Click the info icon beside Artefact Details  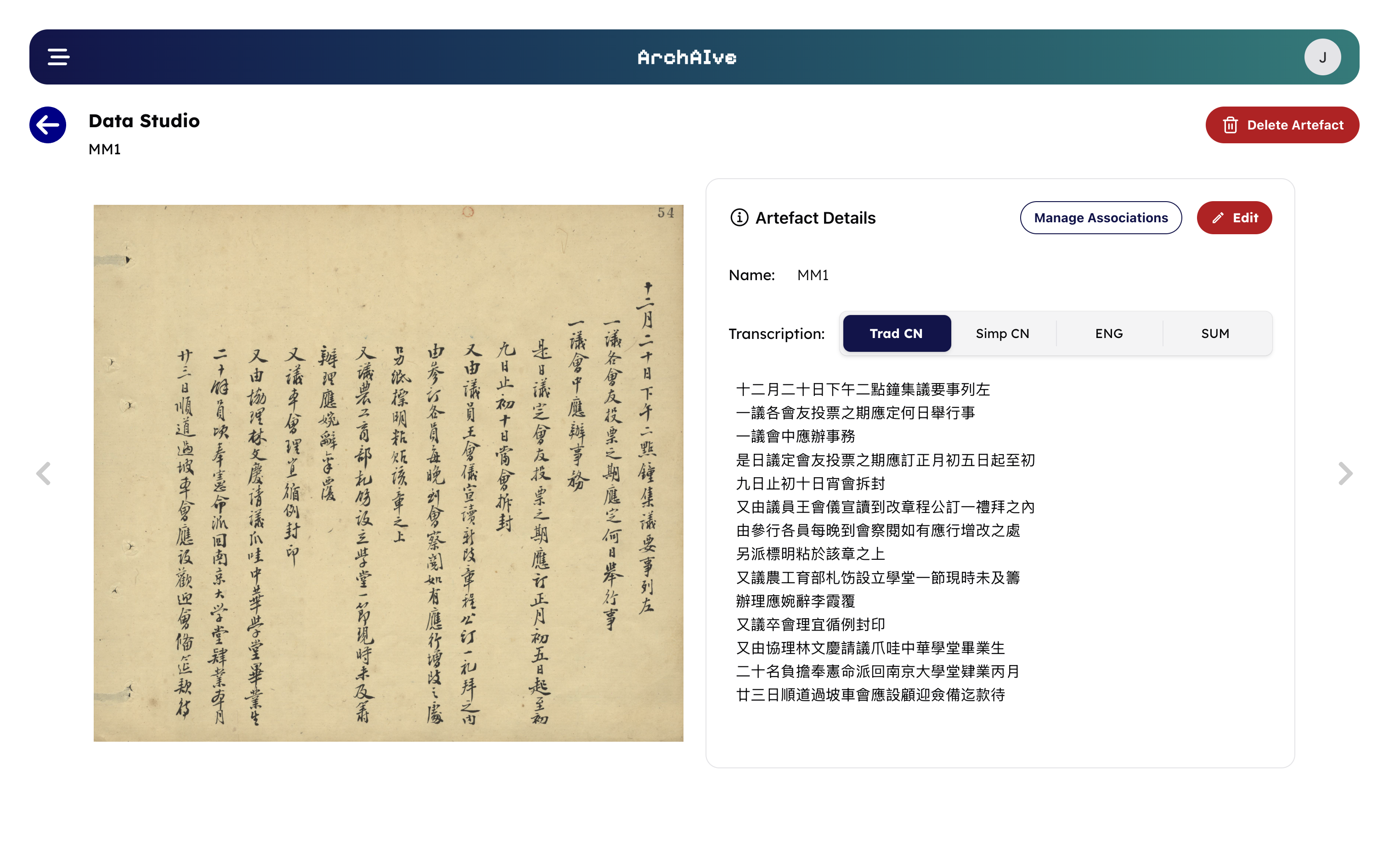739,218
